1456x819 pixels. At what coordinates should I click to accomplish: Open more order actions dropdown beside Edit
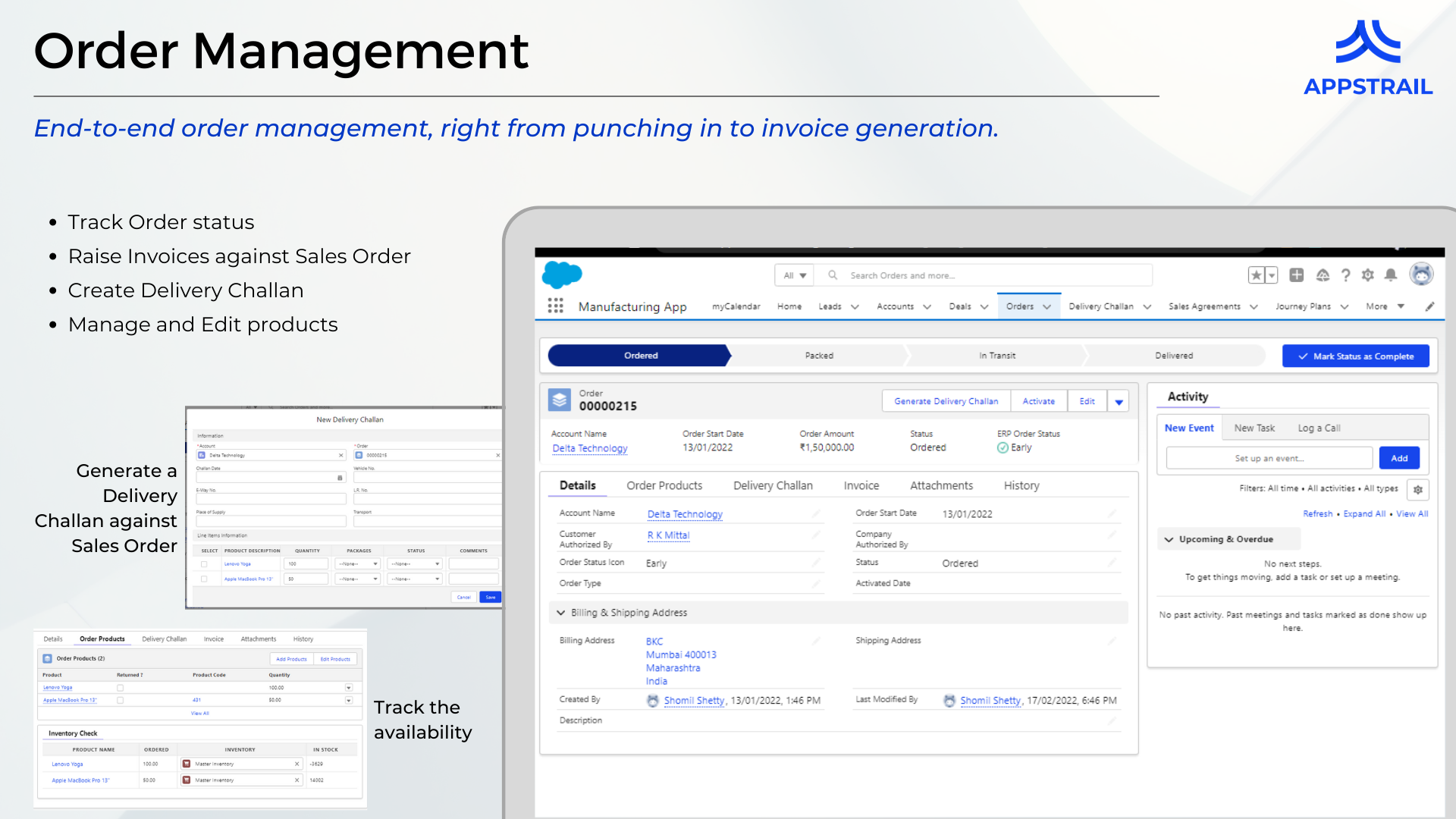(1119, 402)
